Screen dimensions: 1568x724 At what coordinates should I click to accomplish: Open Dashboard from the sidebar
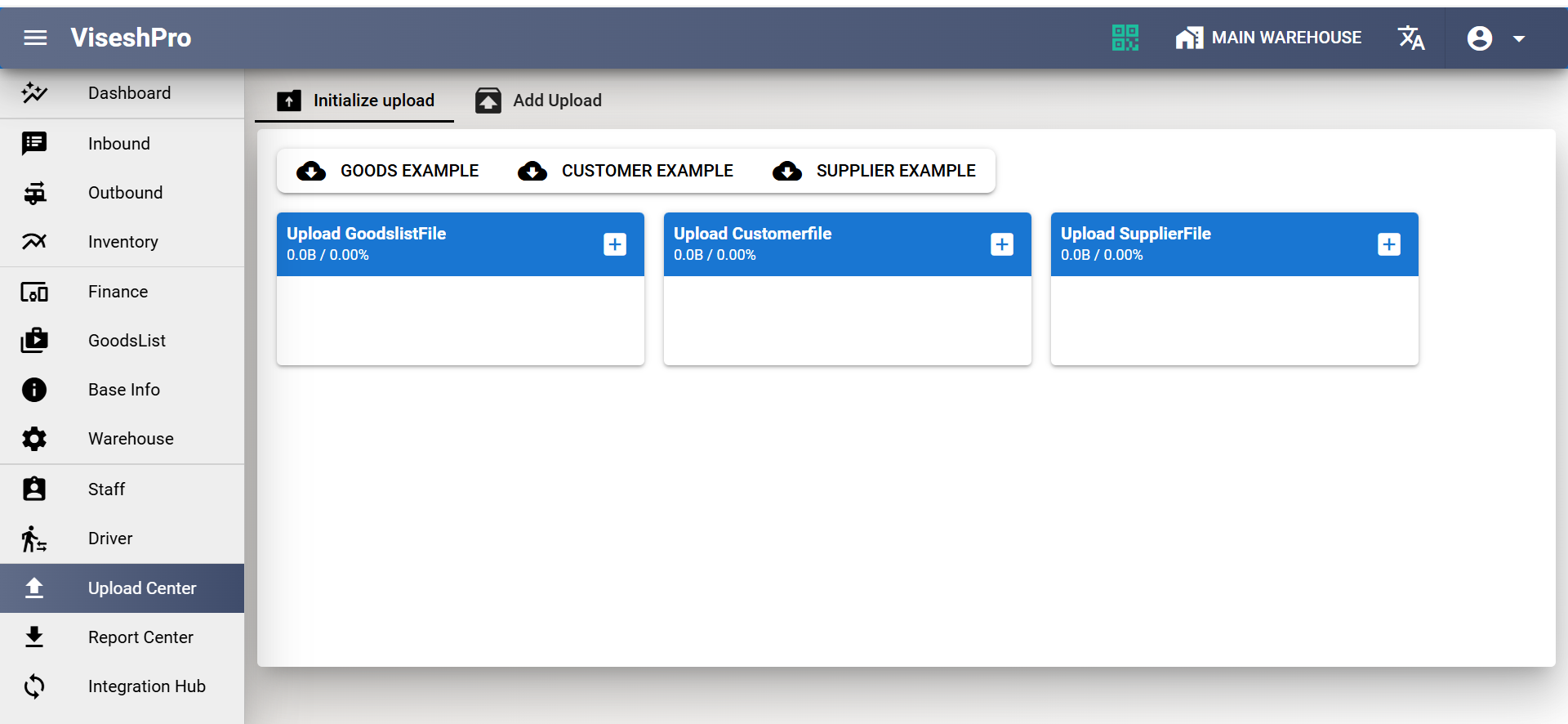(129, 93)
